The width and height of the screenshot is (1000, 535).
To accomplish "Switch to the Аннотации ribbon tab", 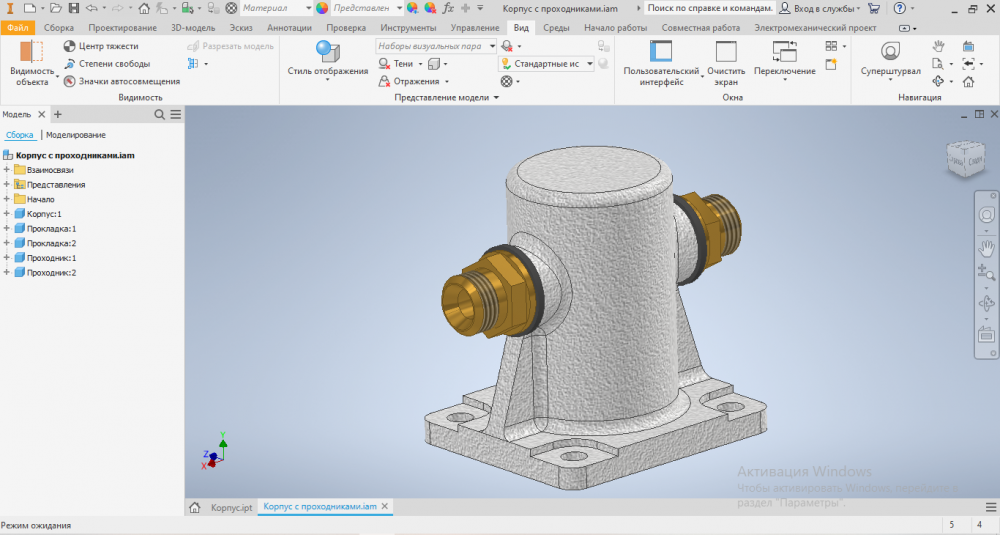I will tap(290, 27).
